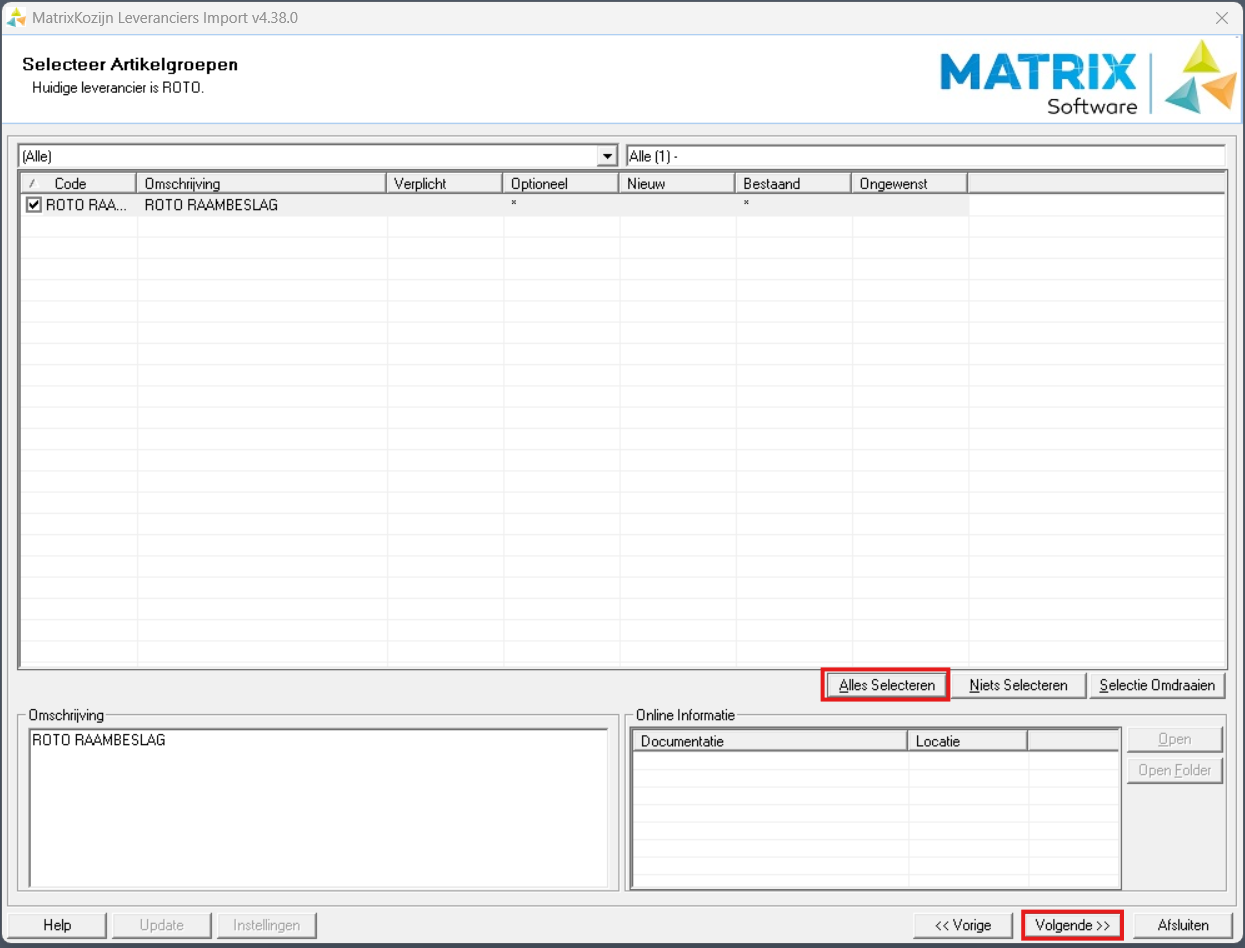Open the (Alle) filter dropdown

[607, 156]
